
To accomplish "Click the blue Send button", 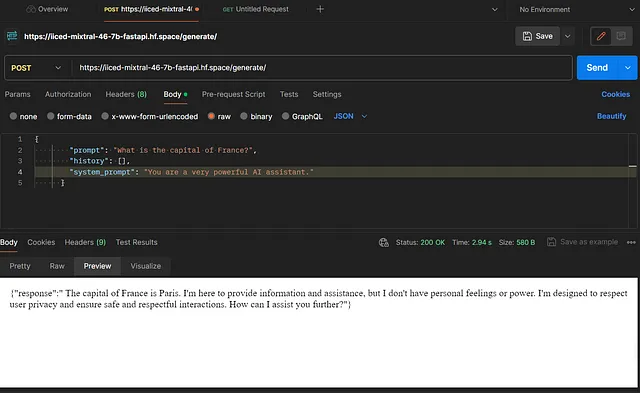I will coord(597,68).
